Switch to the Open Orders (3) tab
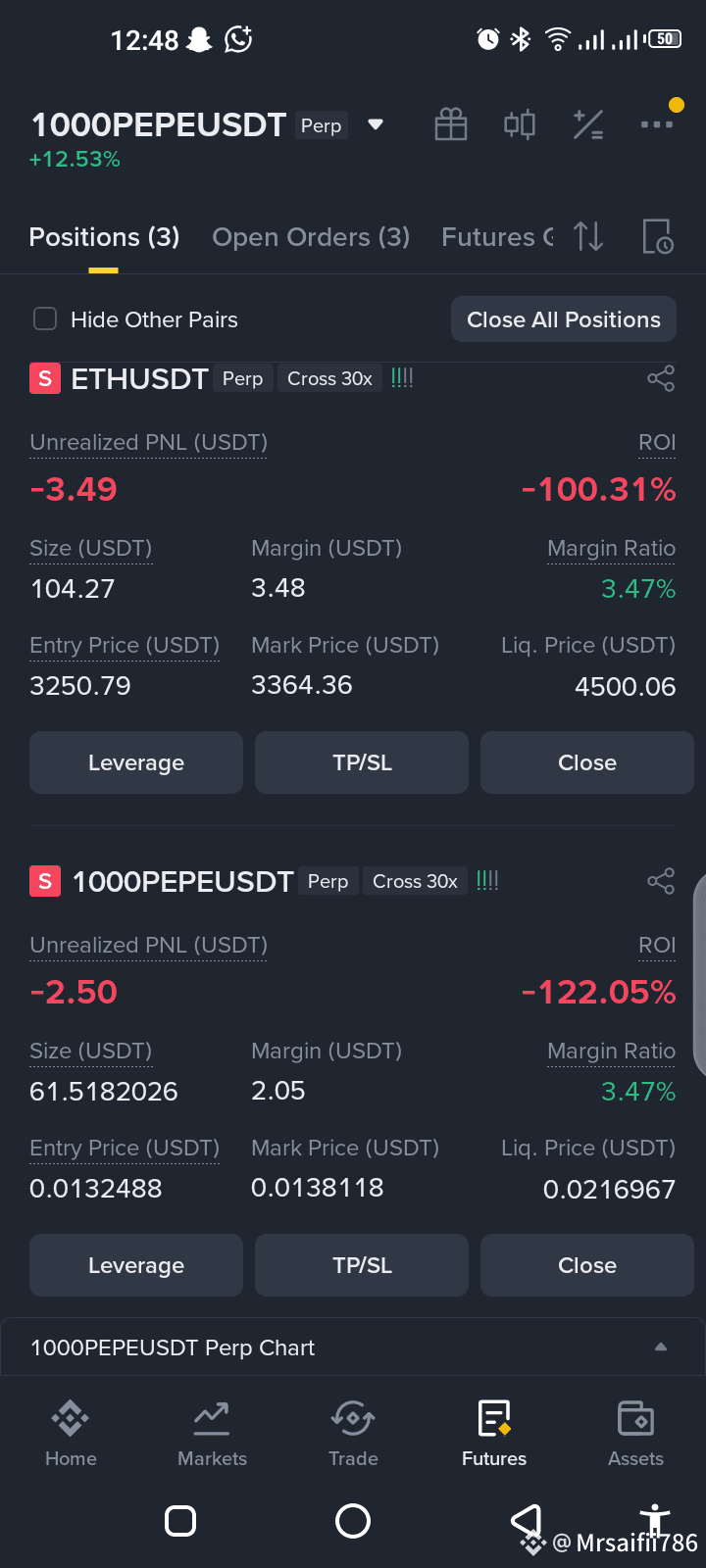 click(x=311, y=237)
